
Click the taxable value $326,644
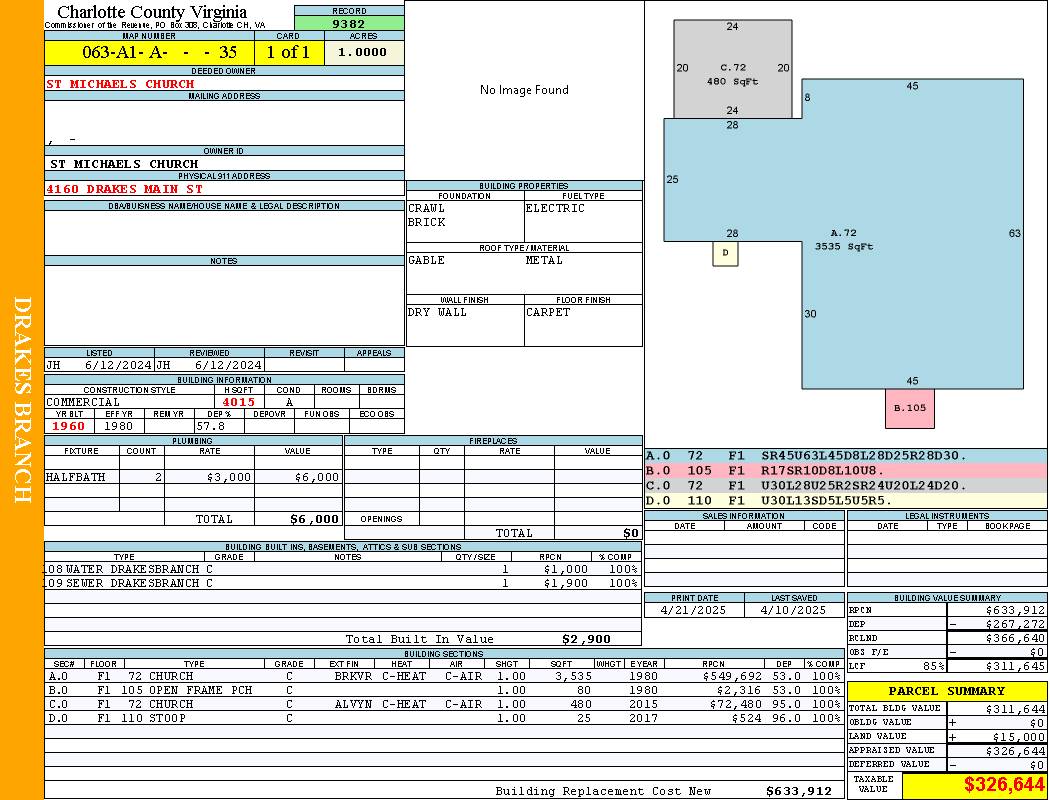pos(1004,785)
